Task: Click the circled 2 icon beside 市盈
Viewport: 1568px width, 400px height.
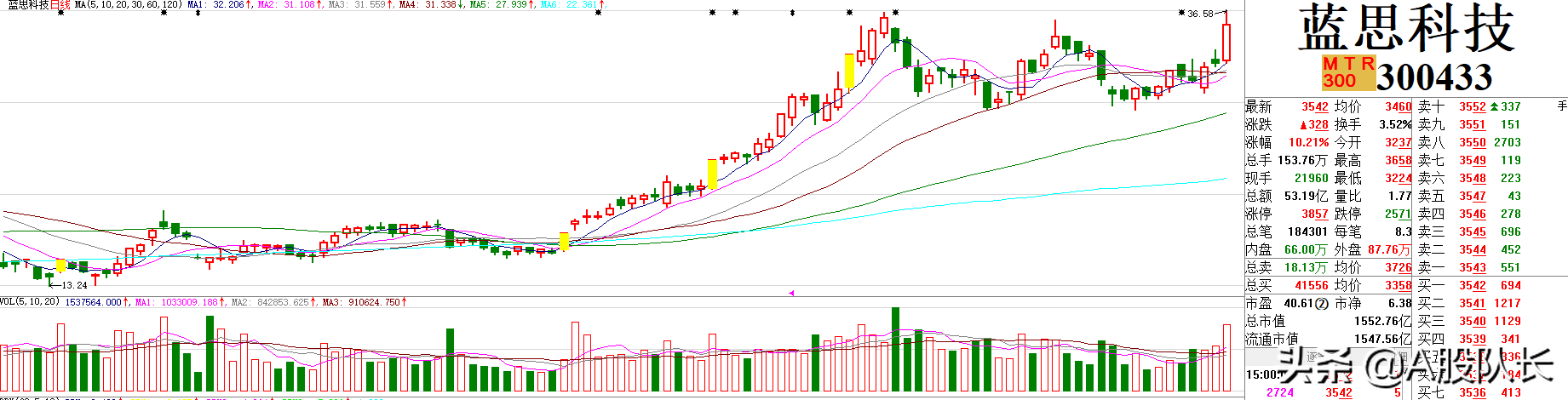Action: click(x=1322, y=304)
